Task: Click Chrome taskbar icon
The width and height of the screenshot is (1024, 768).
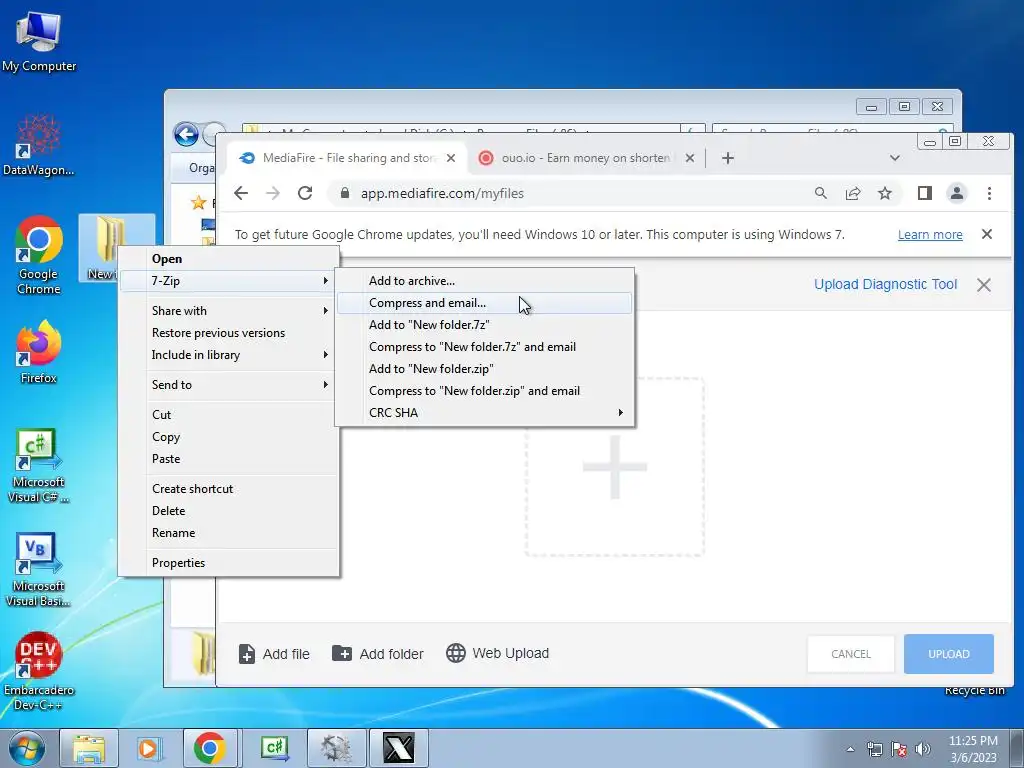Action: click(209, 748)
